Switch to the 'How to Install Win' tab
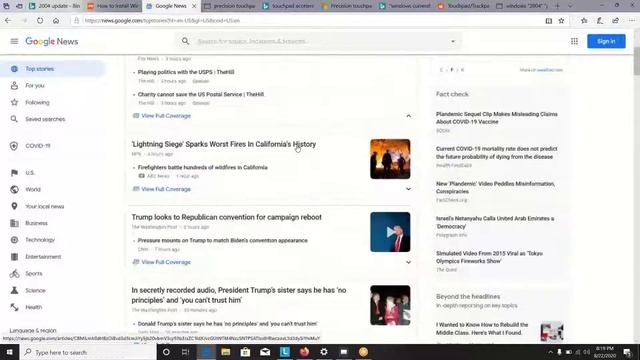The height and width of the screenshot is (360, 640). [x=113, y=6]
